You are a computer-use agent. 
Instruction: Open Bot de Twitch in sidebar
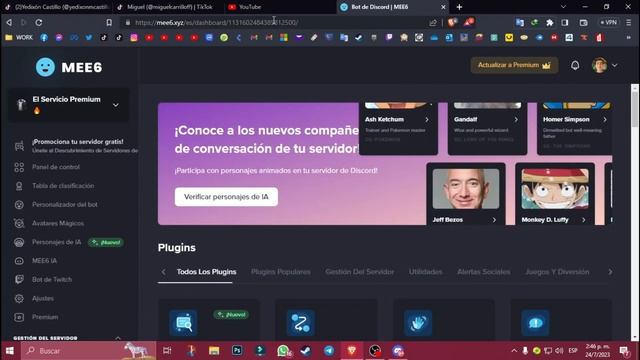pyautogui.click(x=52, y=280)
